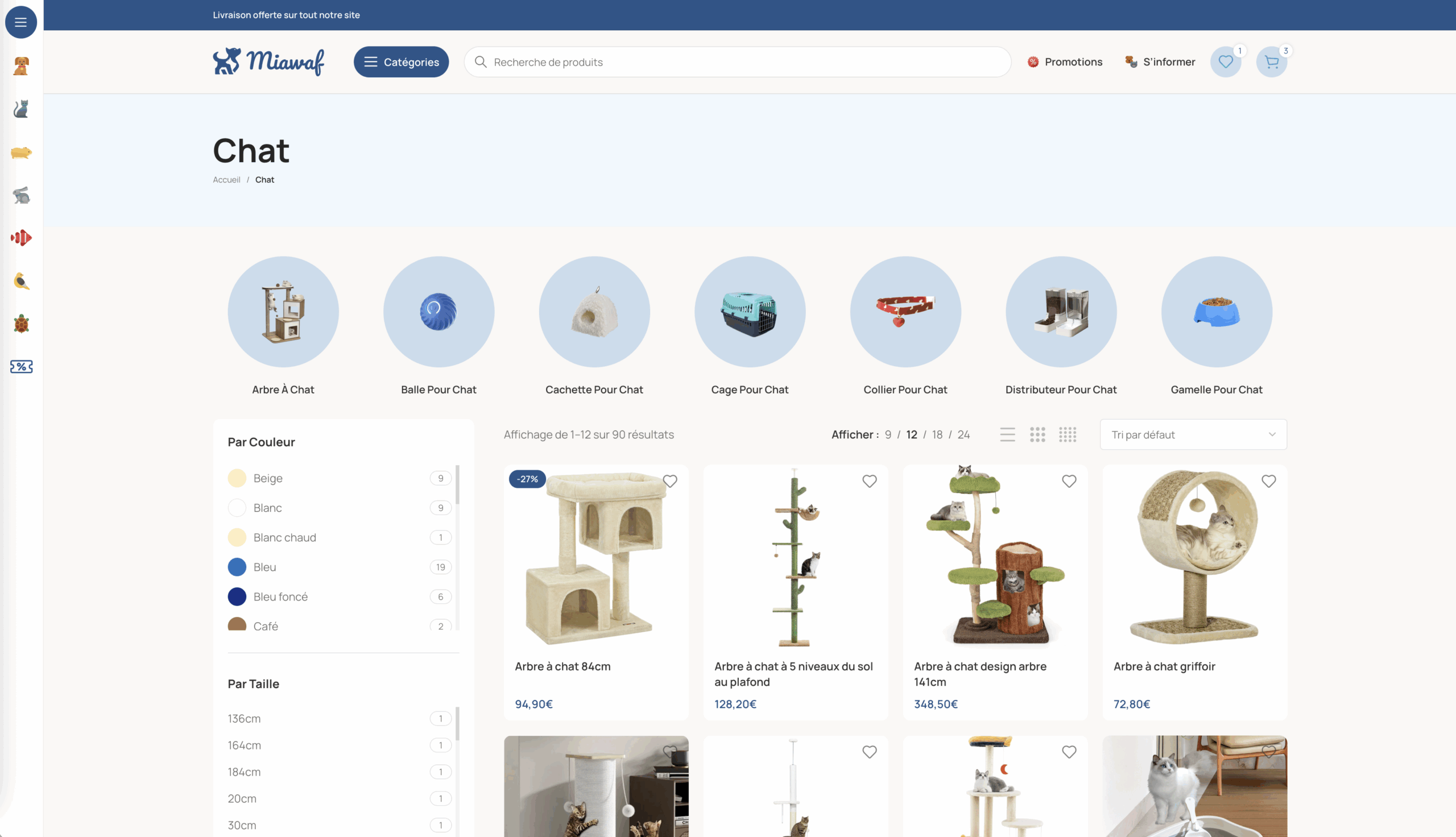Viewport: 1456px width, 837px height.
Task: Open the discount coupon sidebar icon
Action: [21, 367]
